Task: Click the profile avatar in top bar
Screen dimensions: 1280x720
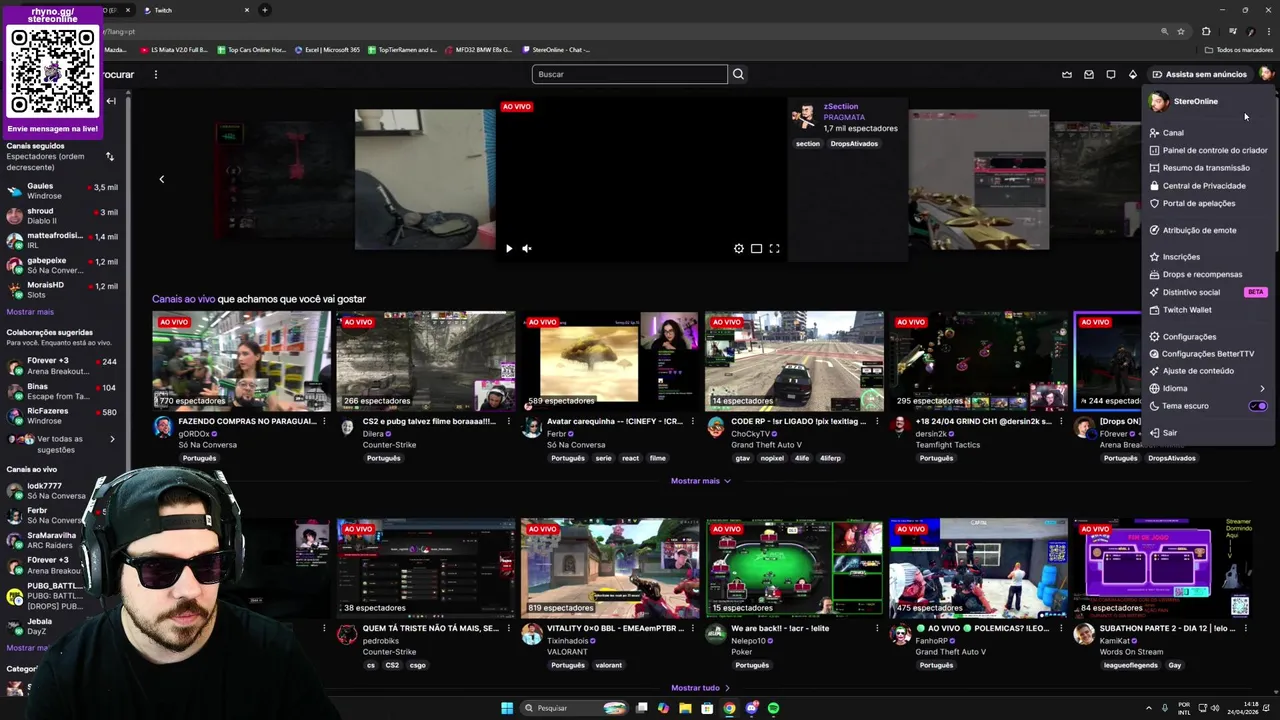Action: (1266, 74)
